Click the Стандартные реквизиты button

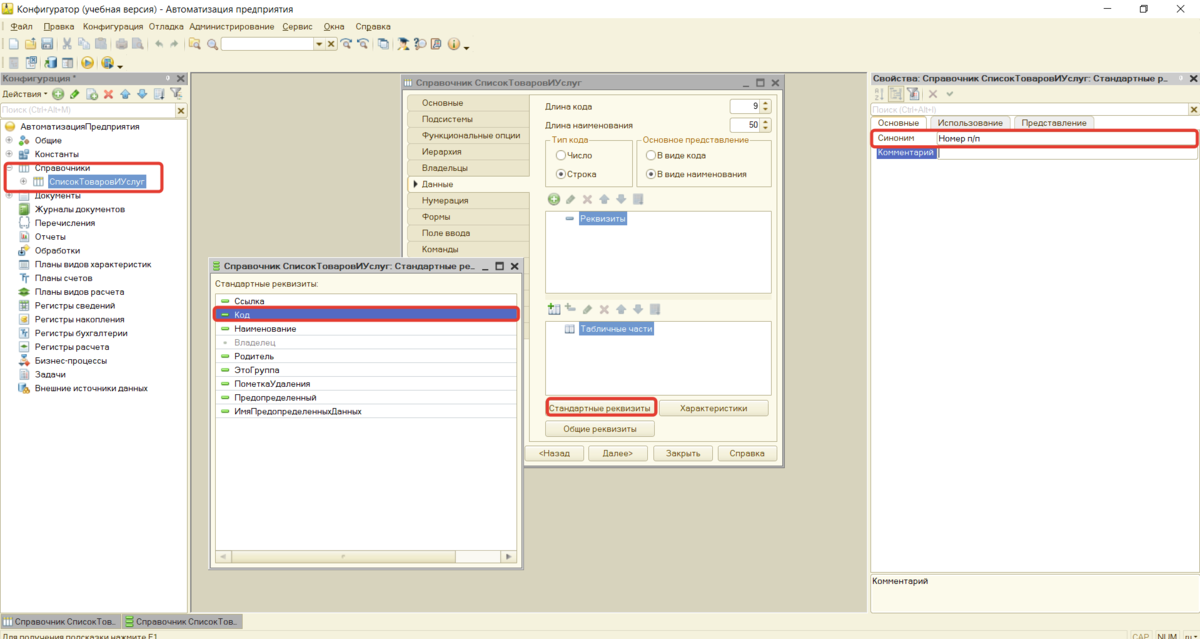point(600,408)
